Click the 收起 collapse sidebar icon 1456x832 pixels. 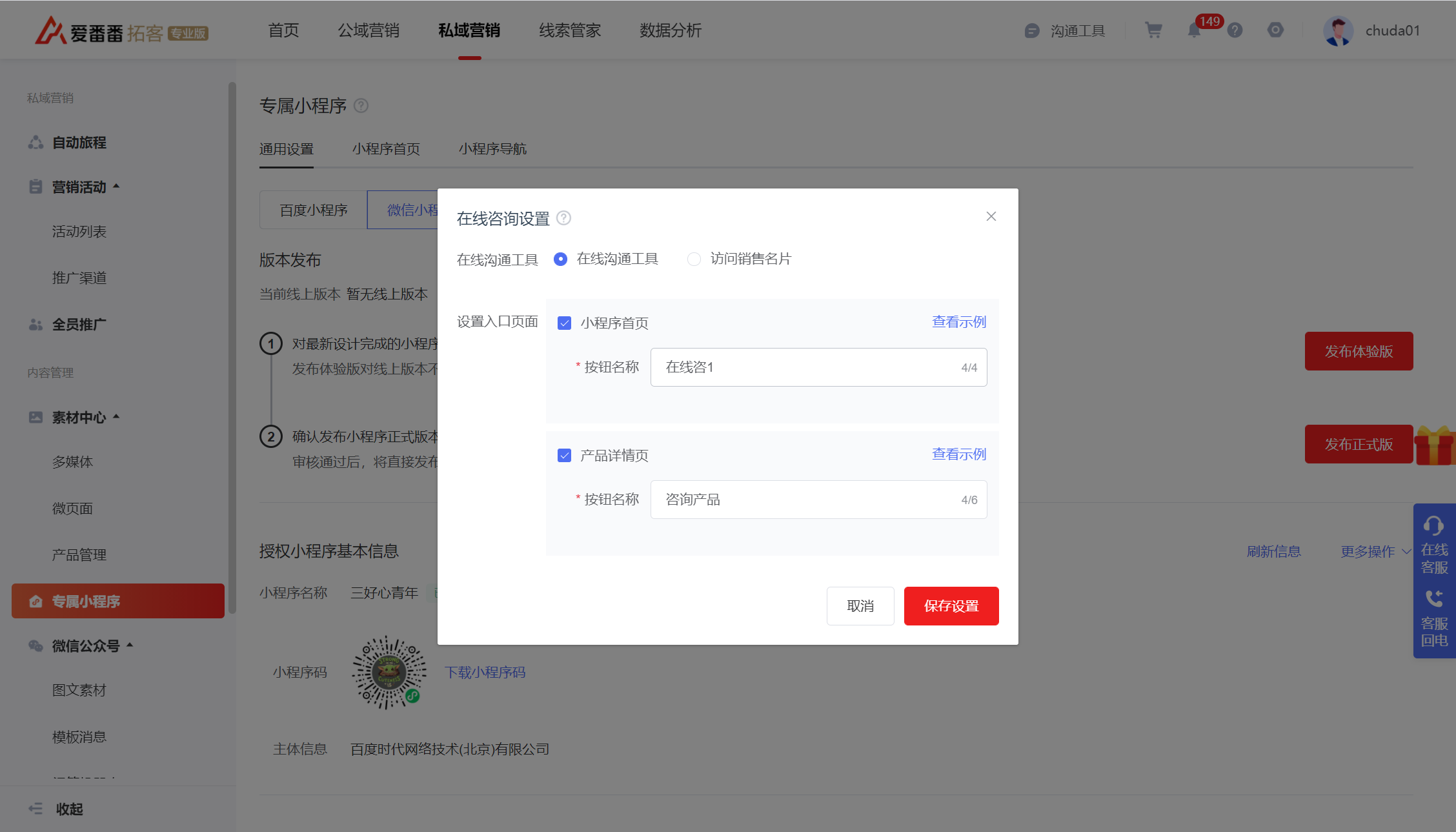[x=35, y=808]
